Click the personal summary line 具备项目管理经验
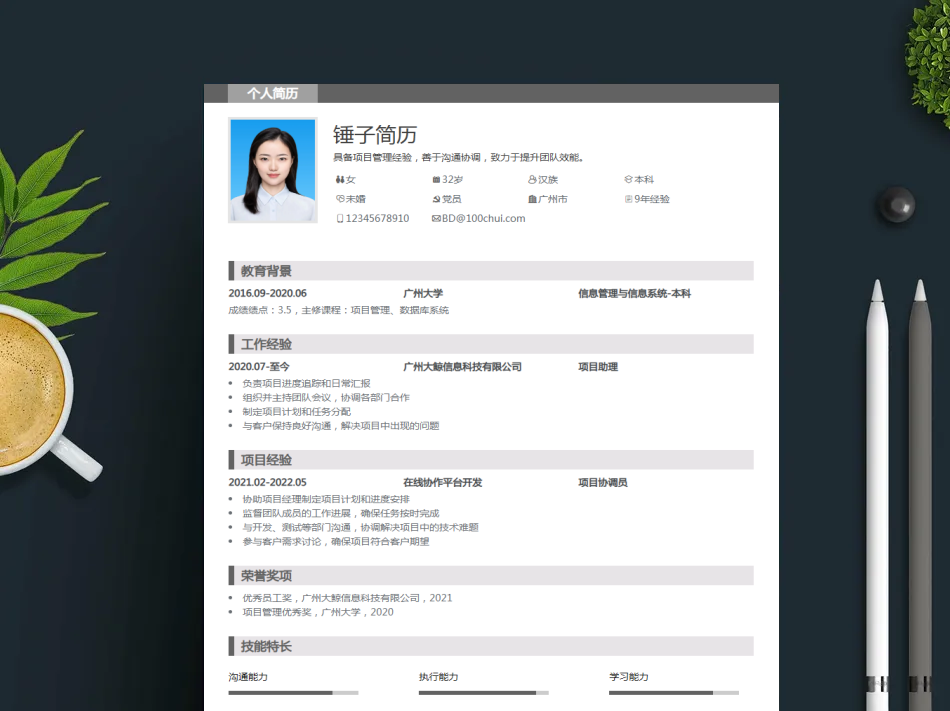The height and width of the screenshot is (711, 950). 459,157
